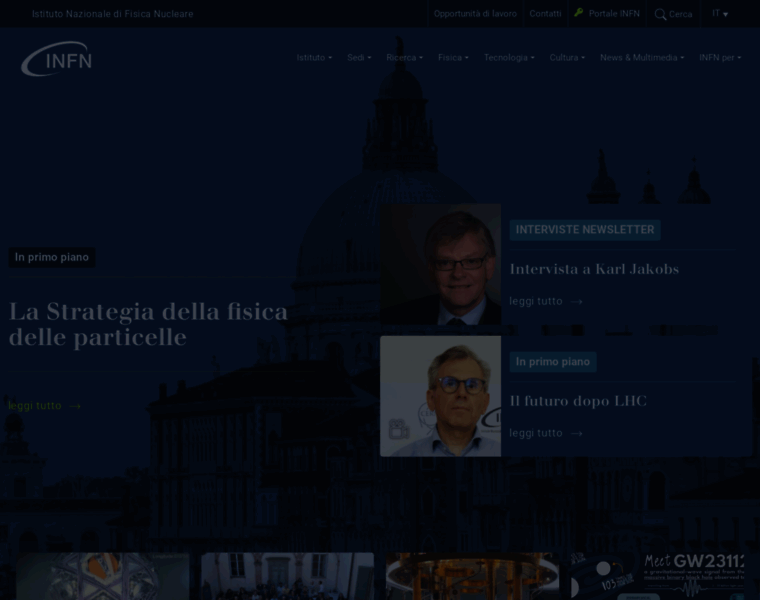Open the Intervista a Karl Jakobs headline
Screen dimensions: 760x600
594,269
